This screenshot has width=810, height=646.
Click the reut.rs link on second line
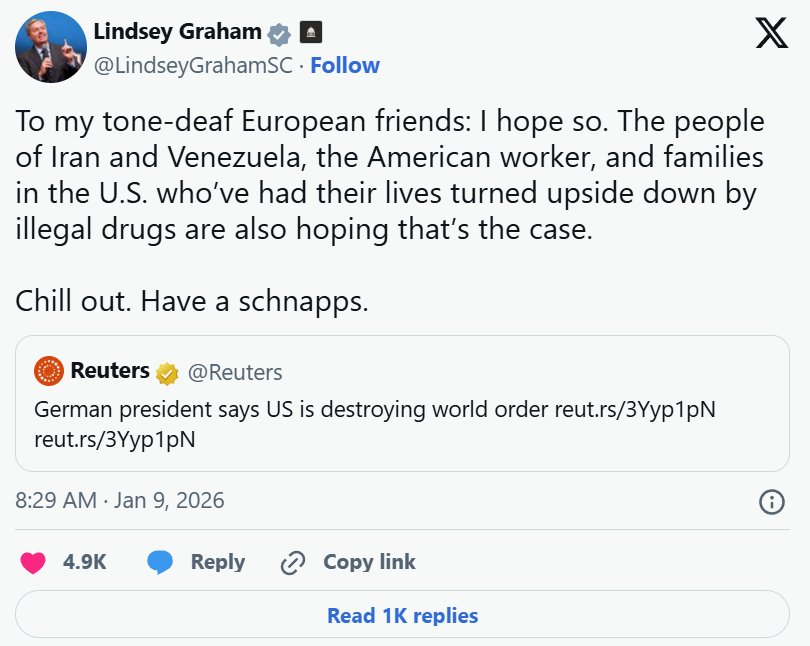point(114,439)
